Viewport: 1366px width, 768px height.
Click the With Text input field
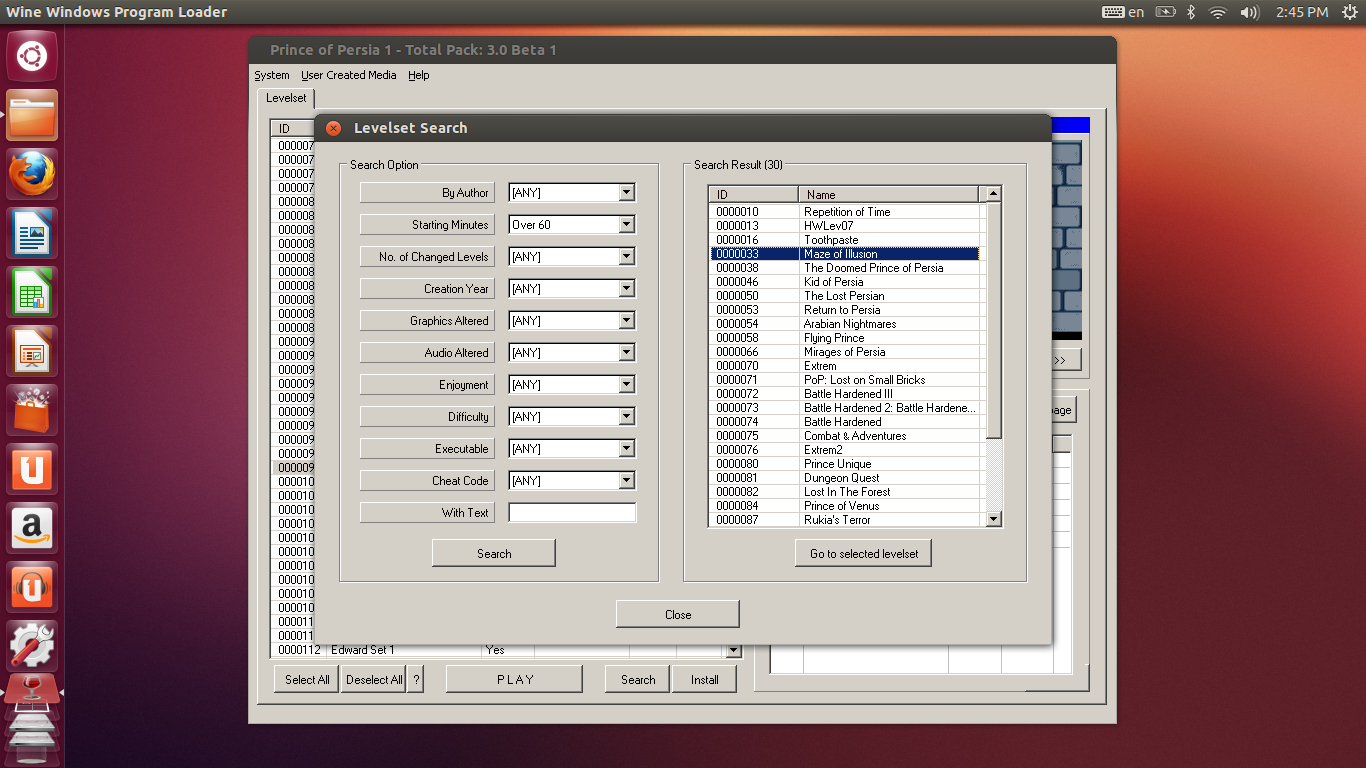(572, 513)
